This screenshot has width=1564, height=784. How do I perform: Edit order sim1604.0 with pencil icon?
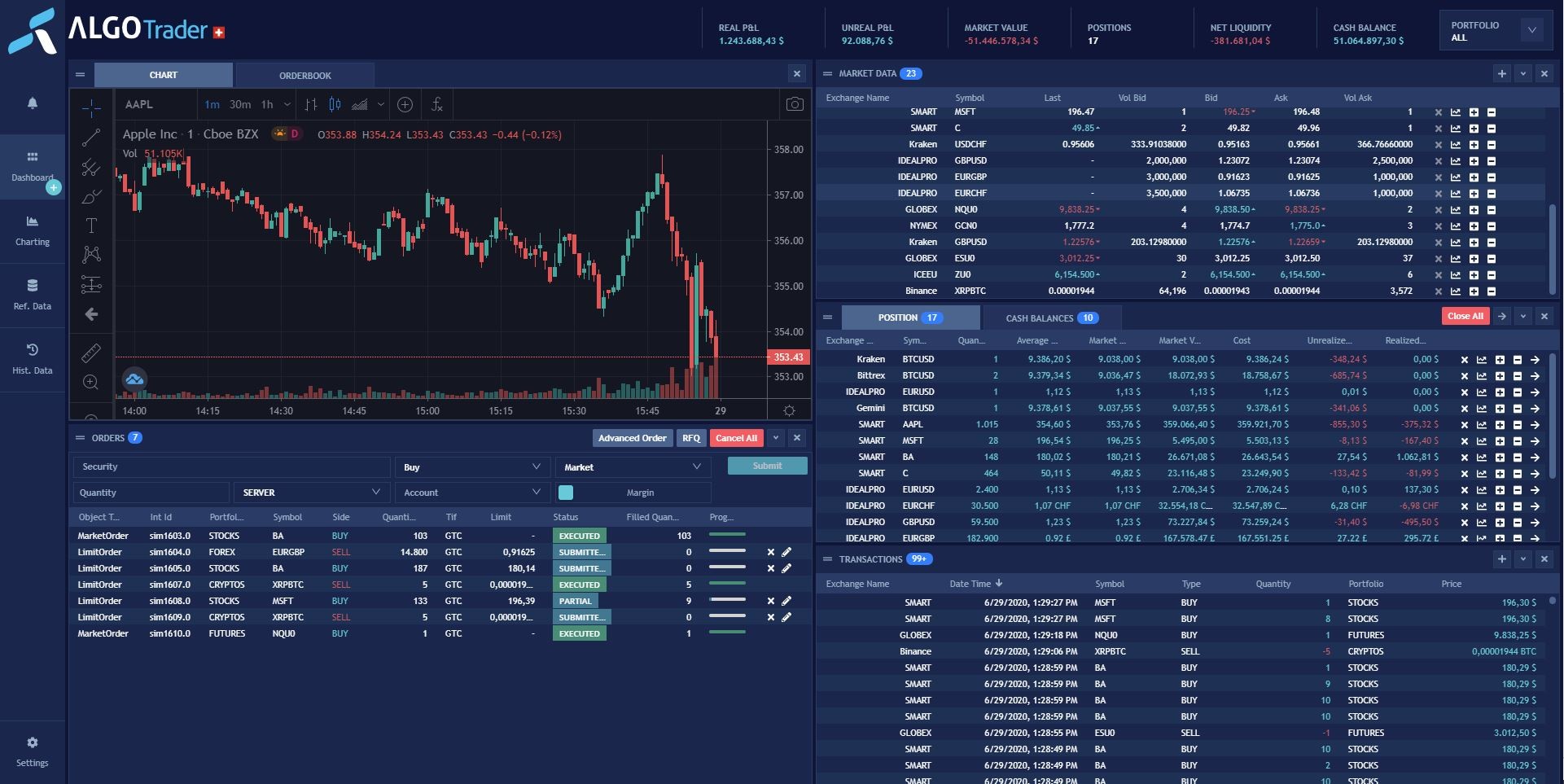786,552
